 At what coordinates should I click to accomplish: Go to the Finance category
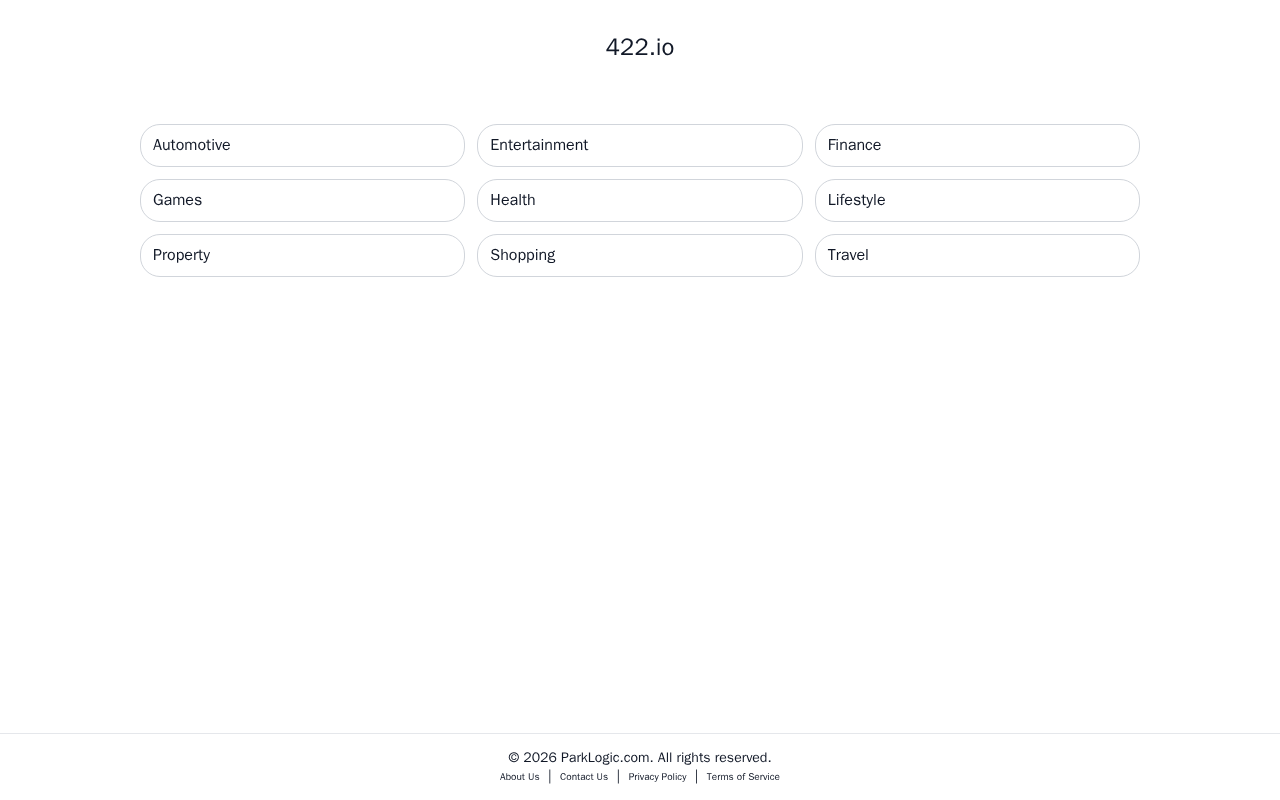click(x=977, y=145)
